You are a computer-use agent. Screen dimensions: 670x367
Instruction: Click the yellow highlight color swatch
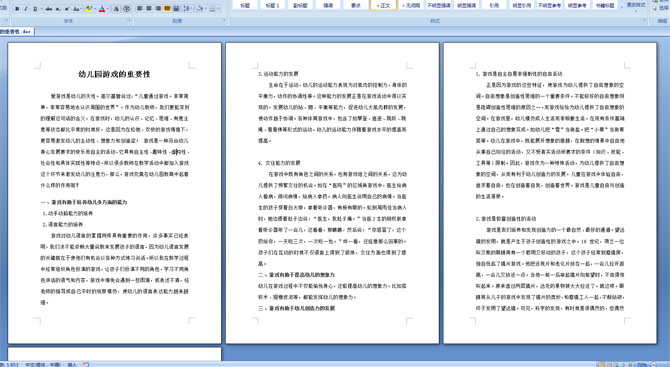89,9
